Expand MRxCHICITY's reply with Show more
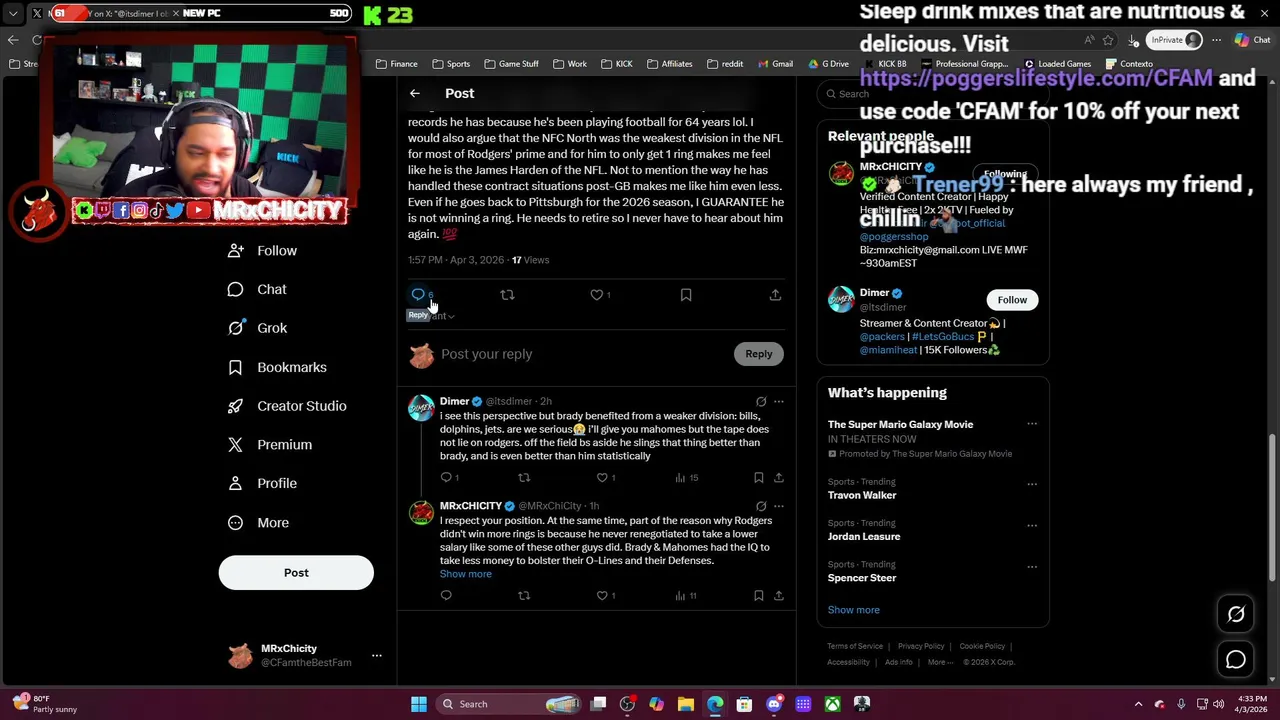 click(465, 574)
